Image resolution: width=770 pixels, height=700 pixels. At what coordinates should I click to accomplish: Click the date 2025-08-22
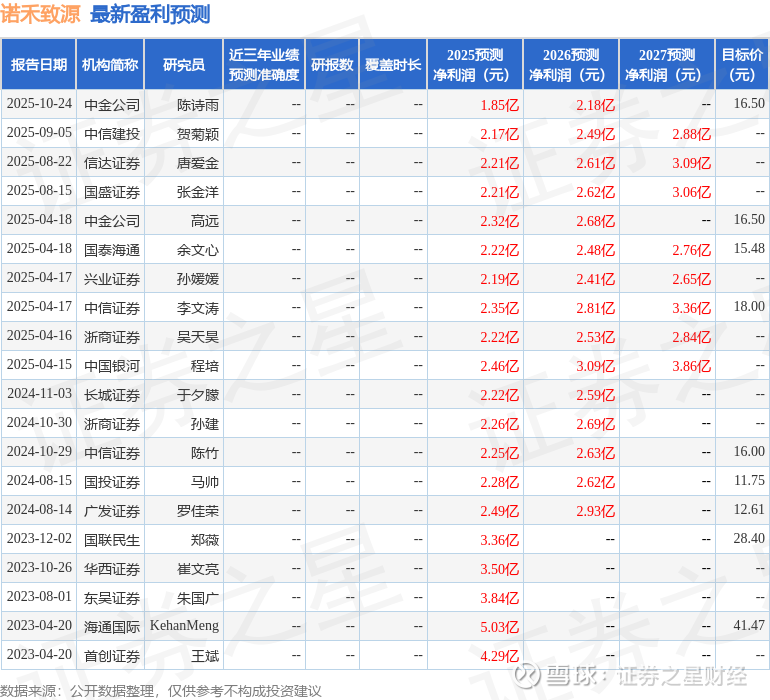39,162
